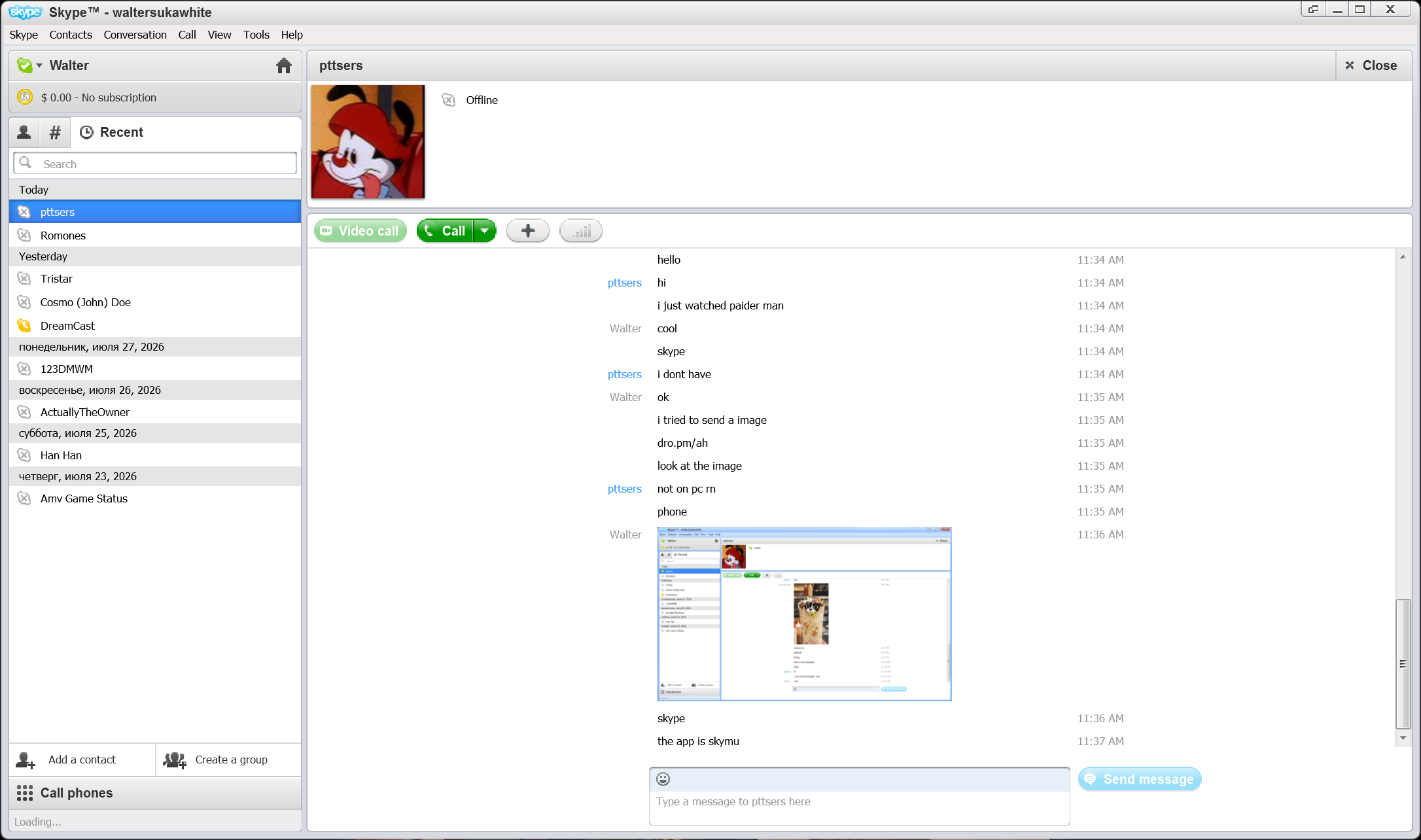
Task: Open Cosmo (John) Doe conversation
Action: (155, 302)
